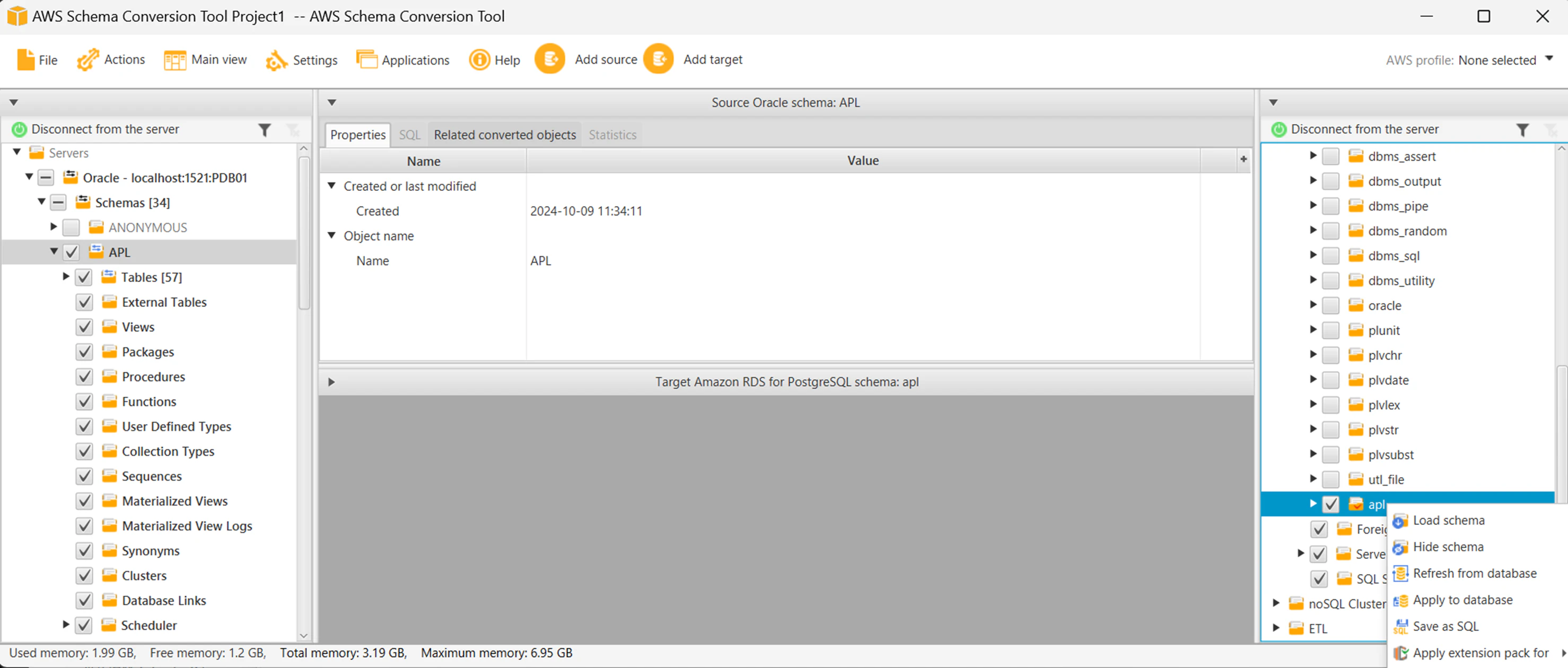The height and width of the screenshot is (668, 1568).
Task: Click the Save as SQL icon
Action: pyautogui.click(x=1400, y=627)
